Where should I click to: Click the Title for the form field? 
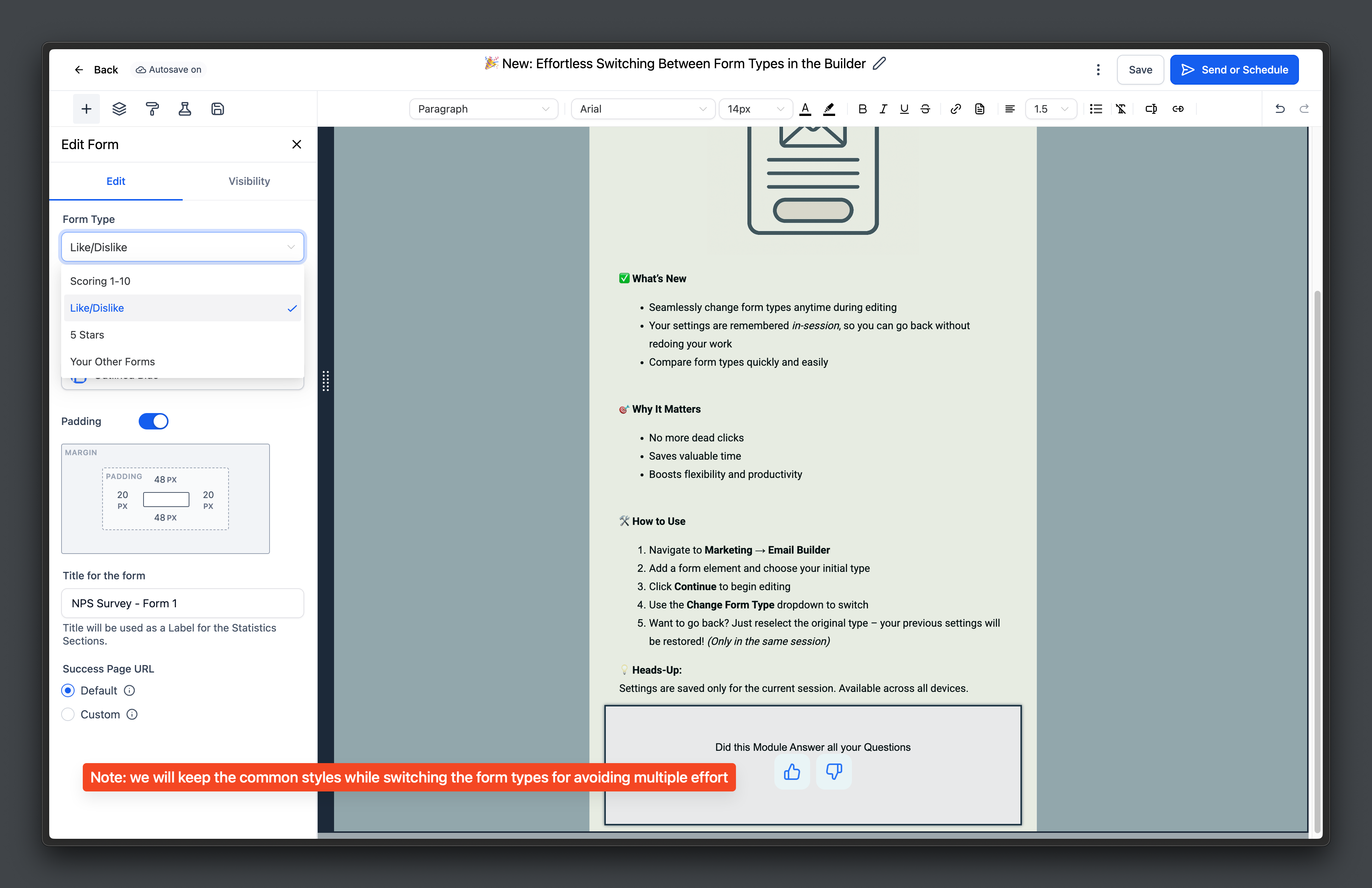click(x=182, y=603)
